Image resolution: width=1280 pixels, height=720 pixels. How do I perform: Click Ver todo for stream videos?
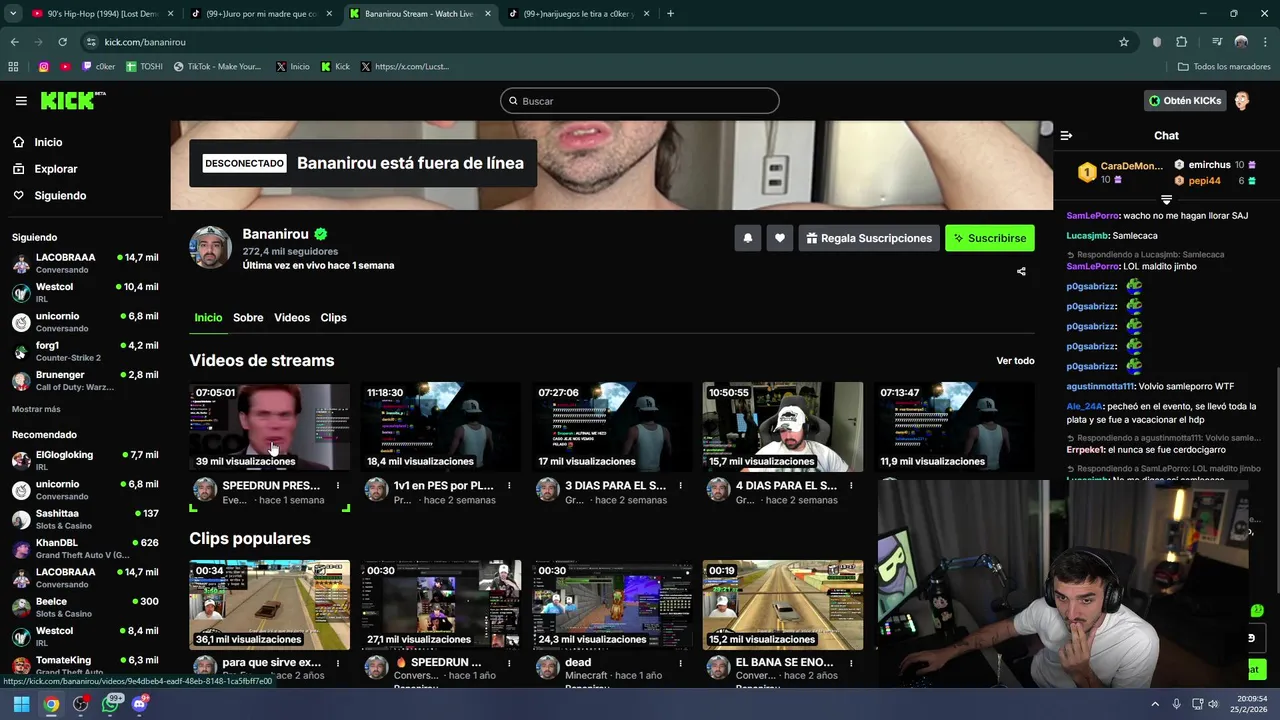tap(1015, 361)
